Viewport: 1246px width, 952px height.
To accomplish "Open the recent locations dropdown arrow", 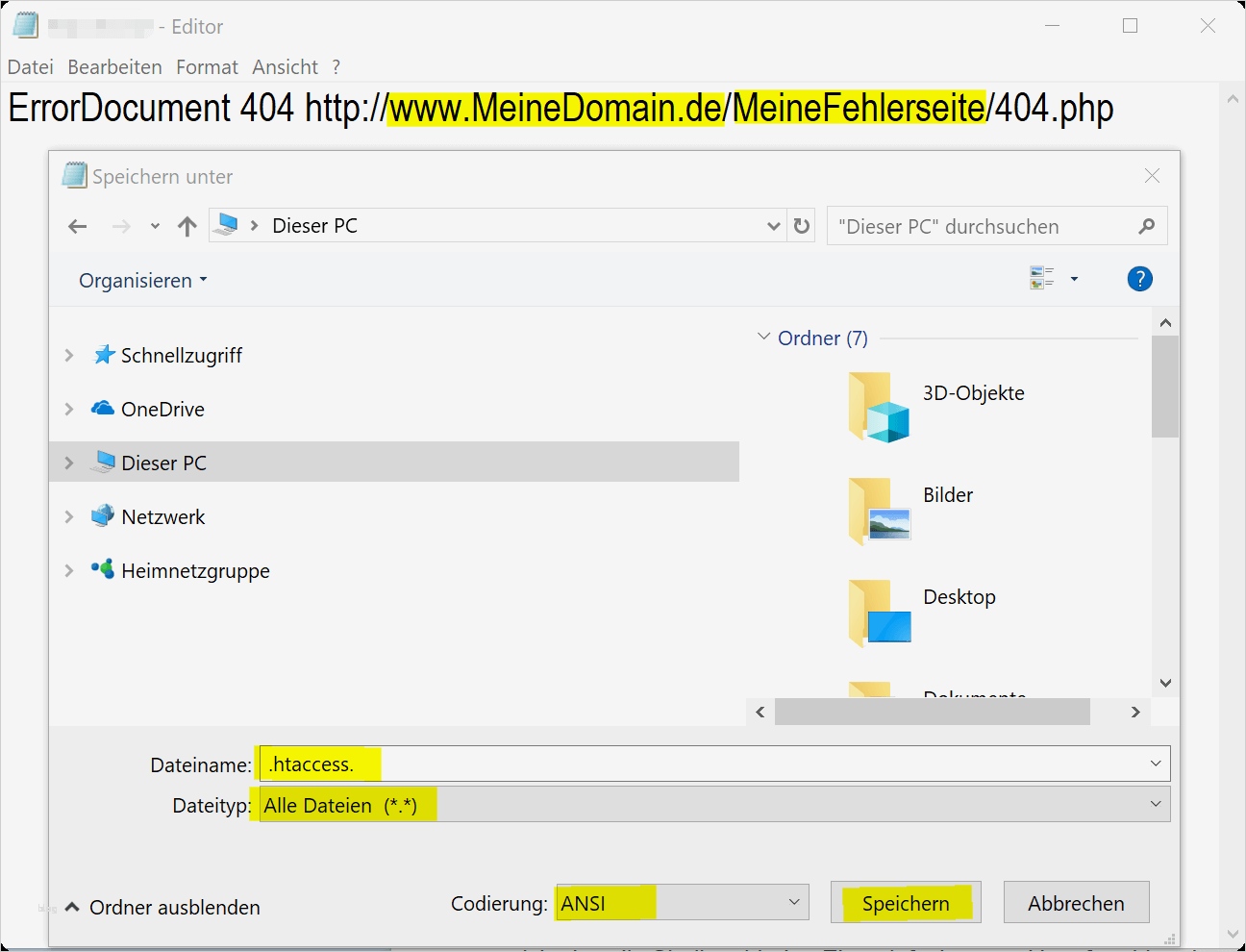I will coord(155,227).
